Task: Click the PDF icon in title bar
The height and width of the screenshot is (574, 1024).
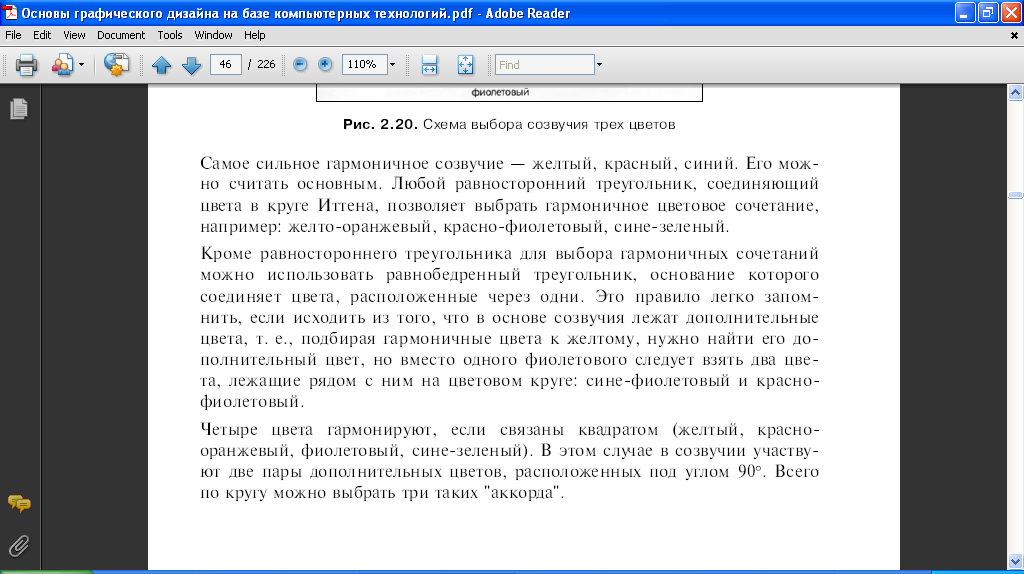Action: click(10, 13)
